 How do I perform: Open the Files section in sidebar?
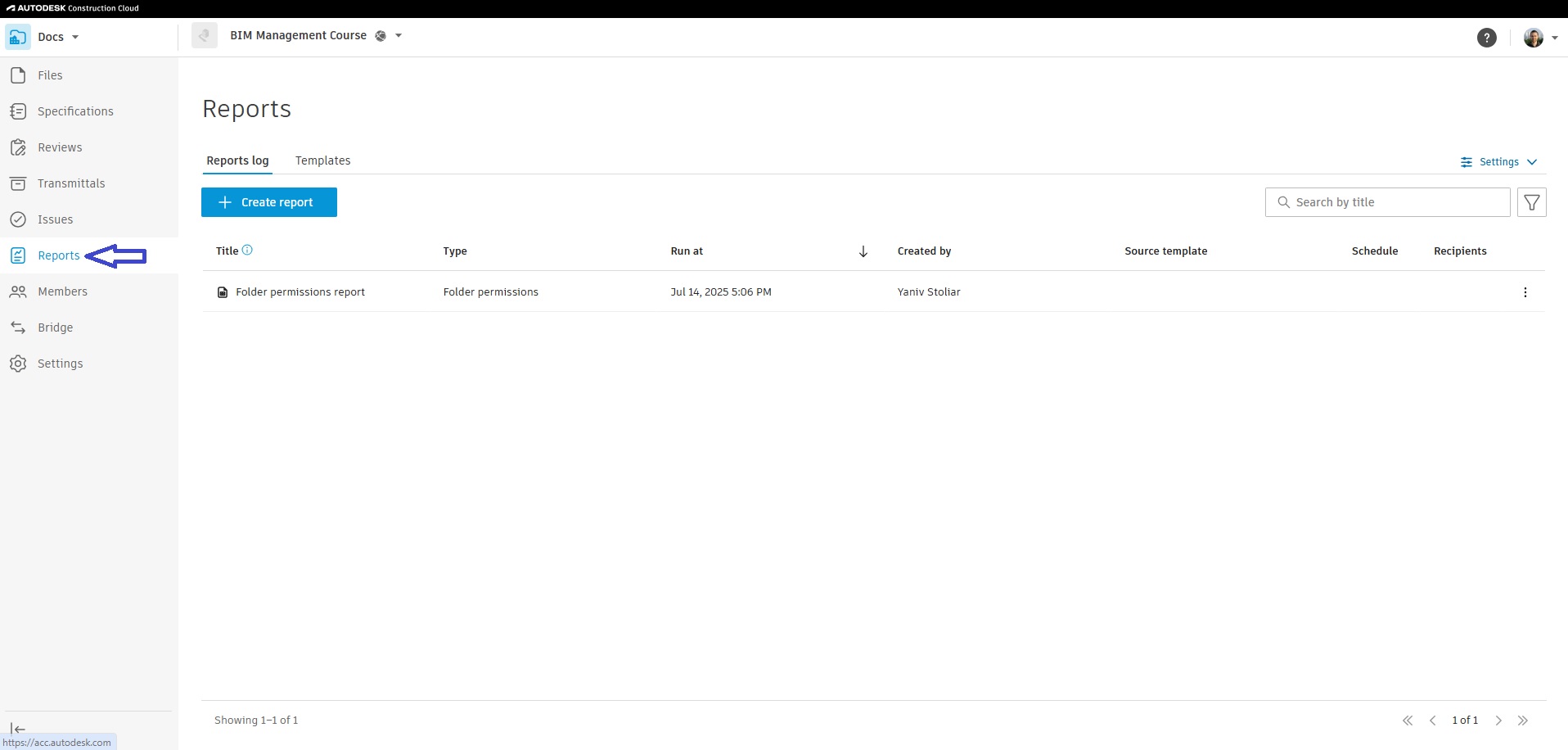tap(88, 75)
